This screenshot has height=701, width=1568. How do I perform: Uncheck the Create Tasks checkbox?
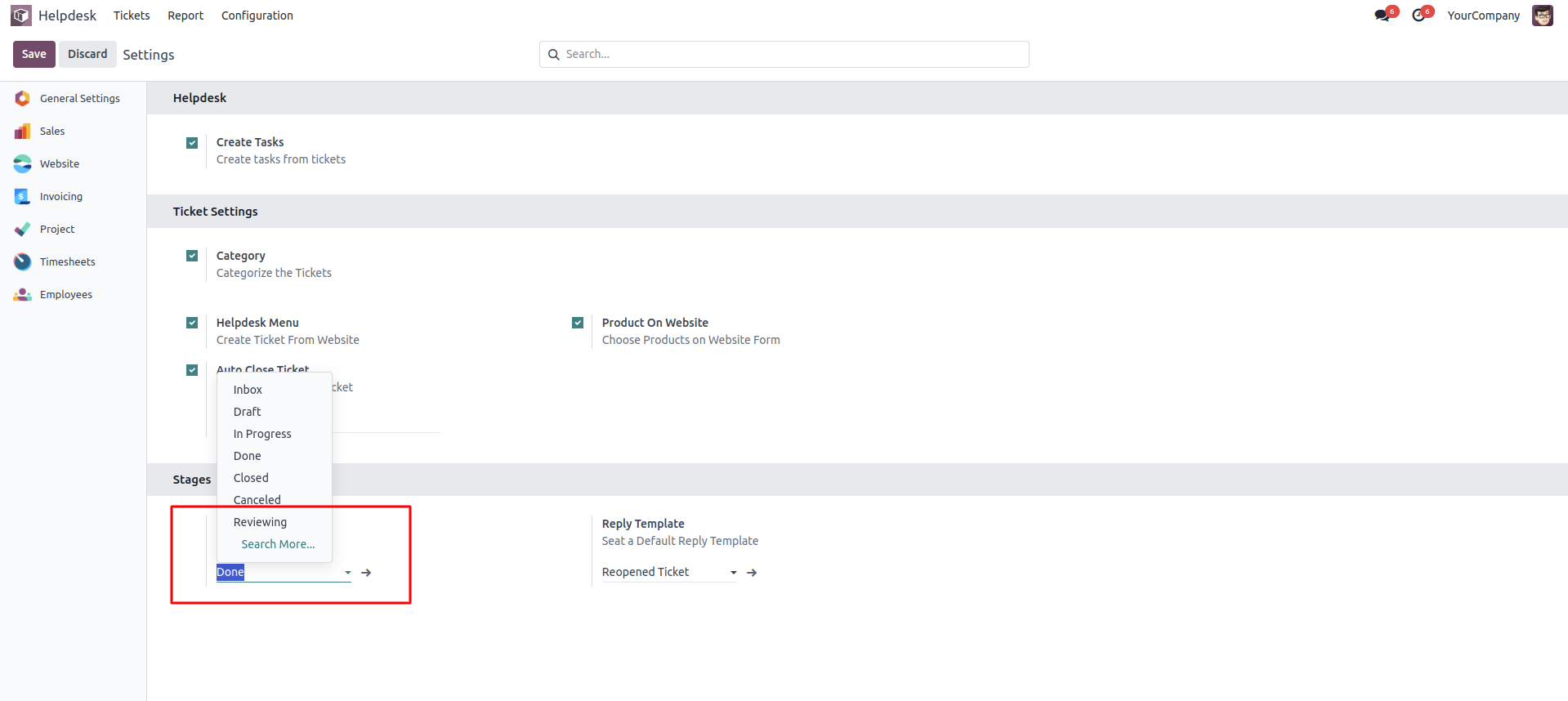coord(192,143)
